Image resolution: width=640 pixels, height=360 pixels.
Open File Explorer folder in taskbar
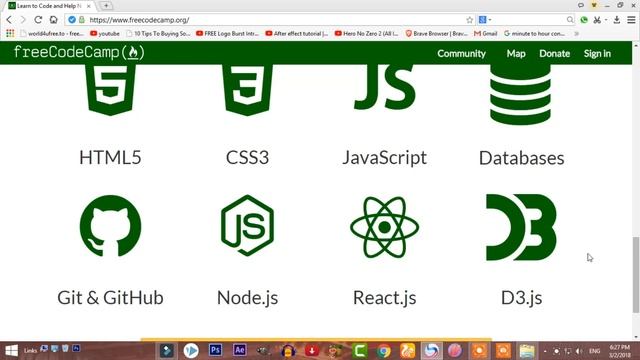(527, 351)
